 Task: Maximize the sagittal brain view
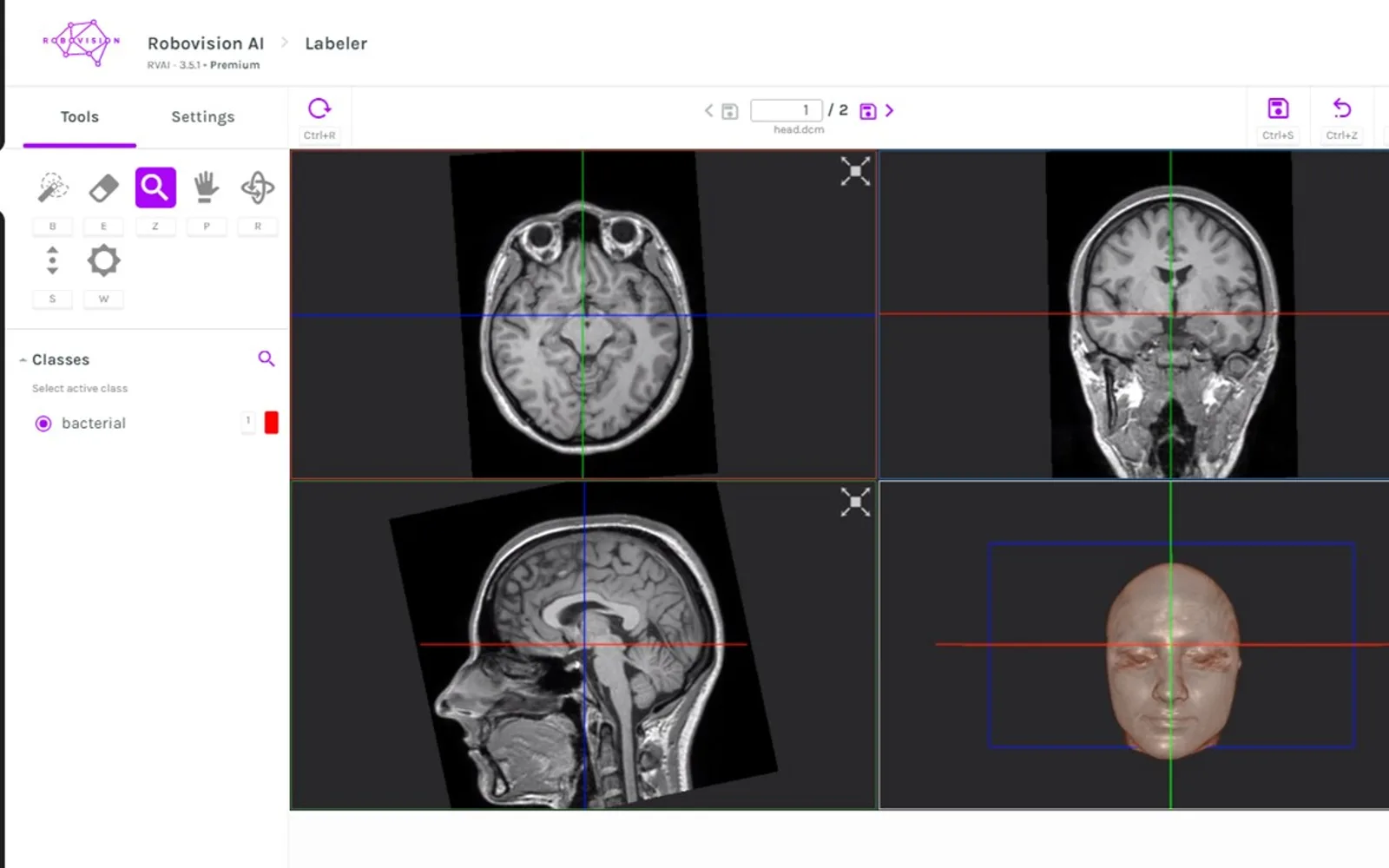(855, 502)
